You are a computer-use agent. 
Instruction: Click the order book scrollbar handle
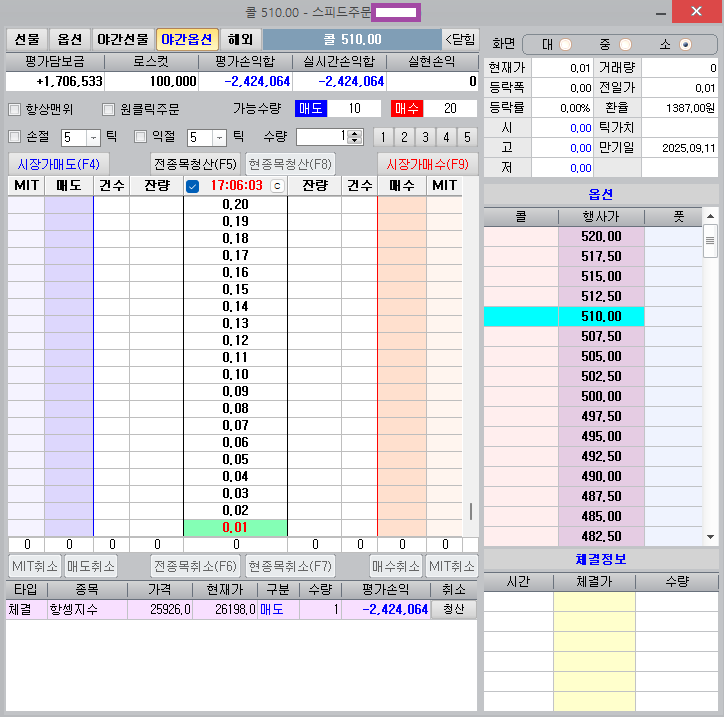471,511
